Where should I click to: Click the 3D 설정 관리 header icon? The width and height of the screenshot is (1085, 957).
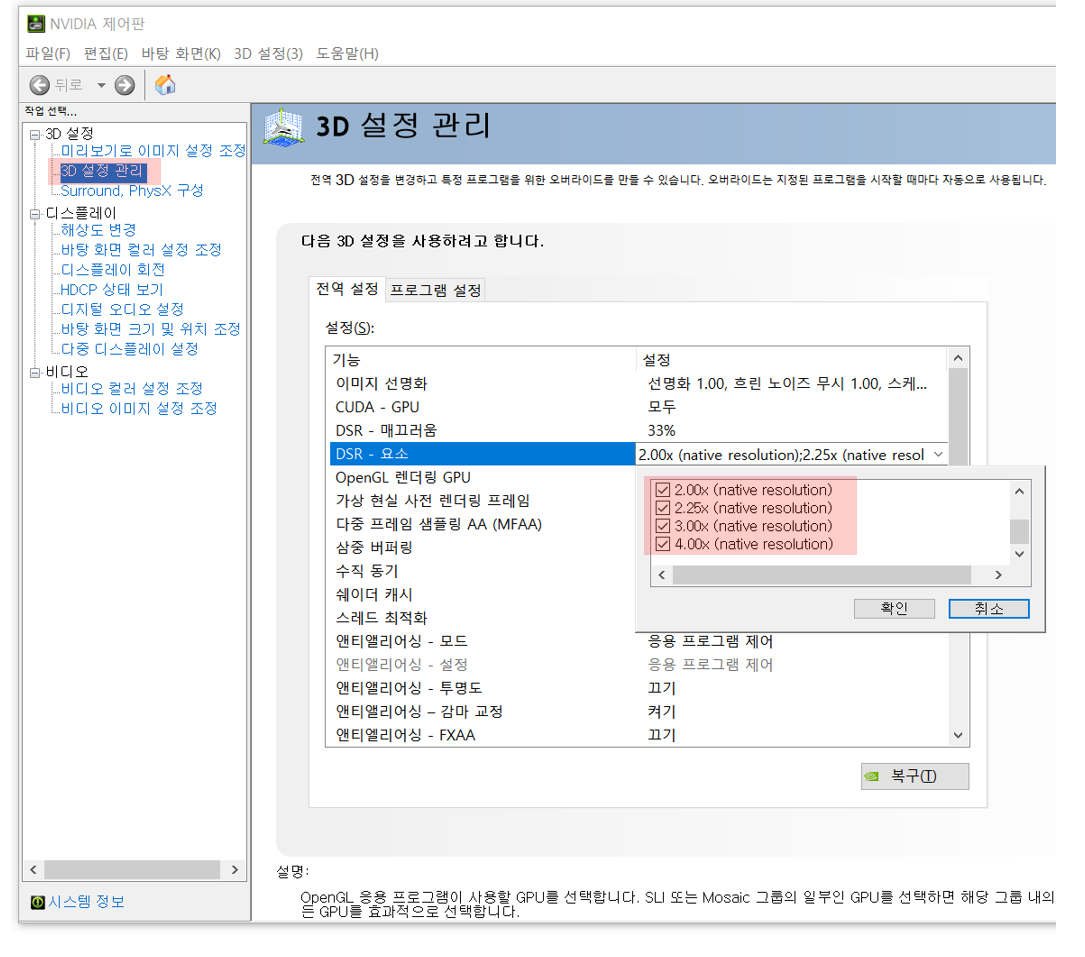(x=284, y=127)
